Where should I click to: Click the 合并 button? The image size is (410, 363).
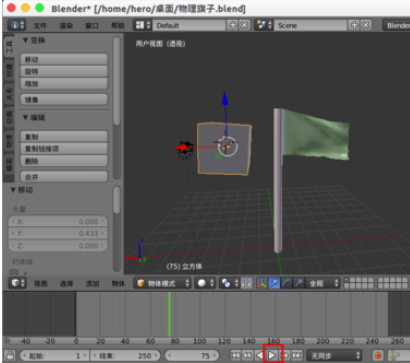pos(64,177)
